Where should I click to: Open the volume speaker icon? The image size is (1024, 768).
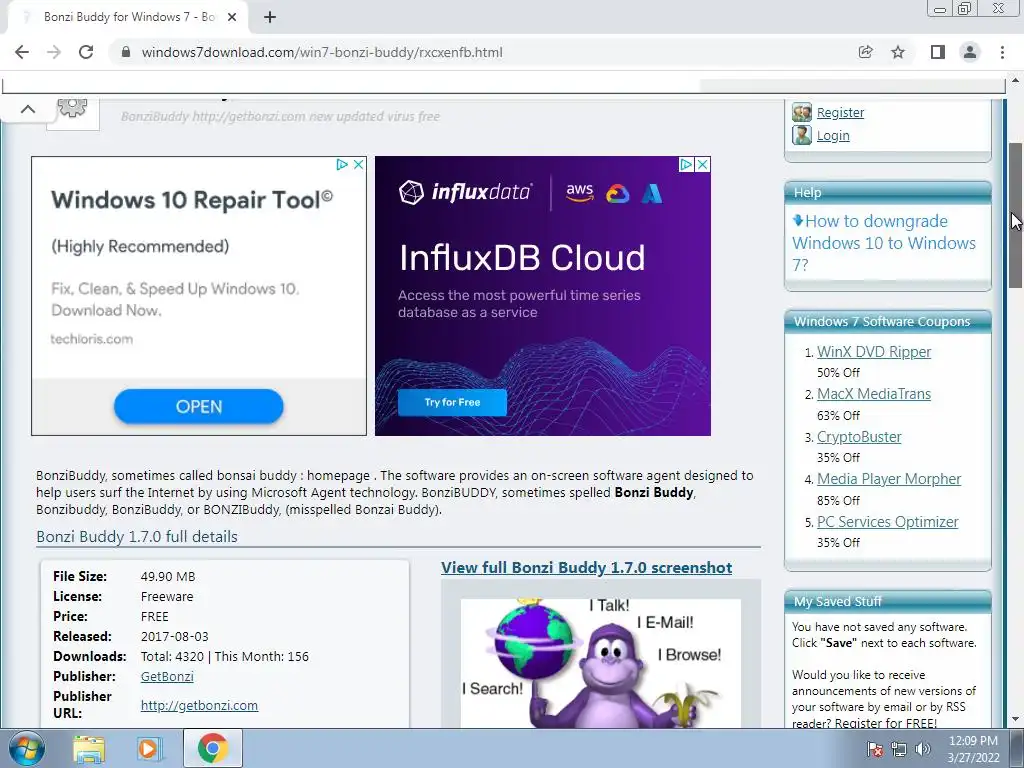pyautogui.click(x=923, y=749)
